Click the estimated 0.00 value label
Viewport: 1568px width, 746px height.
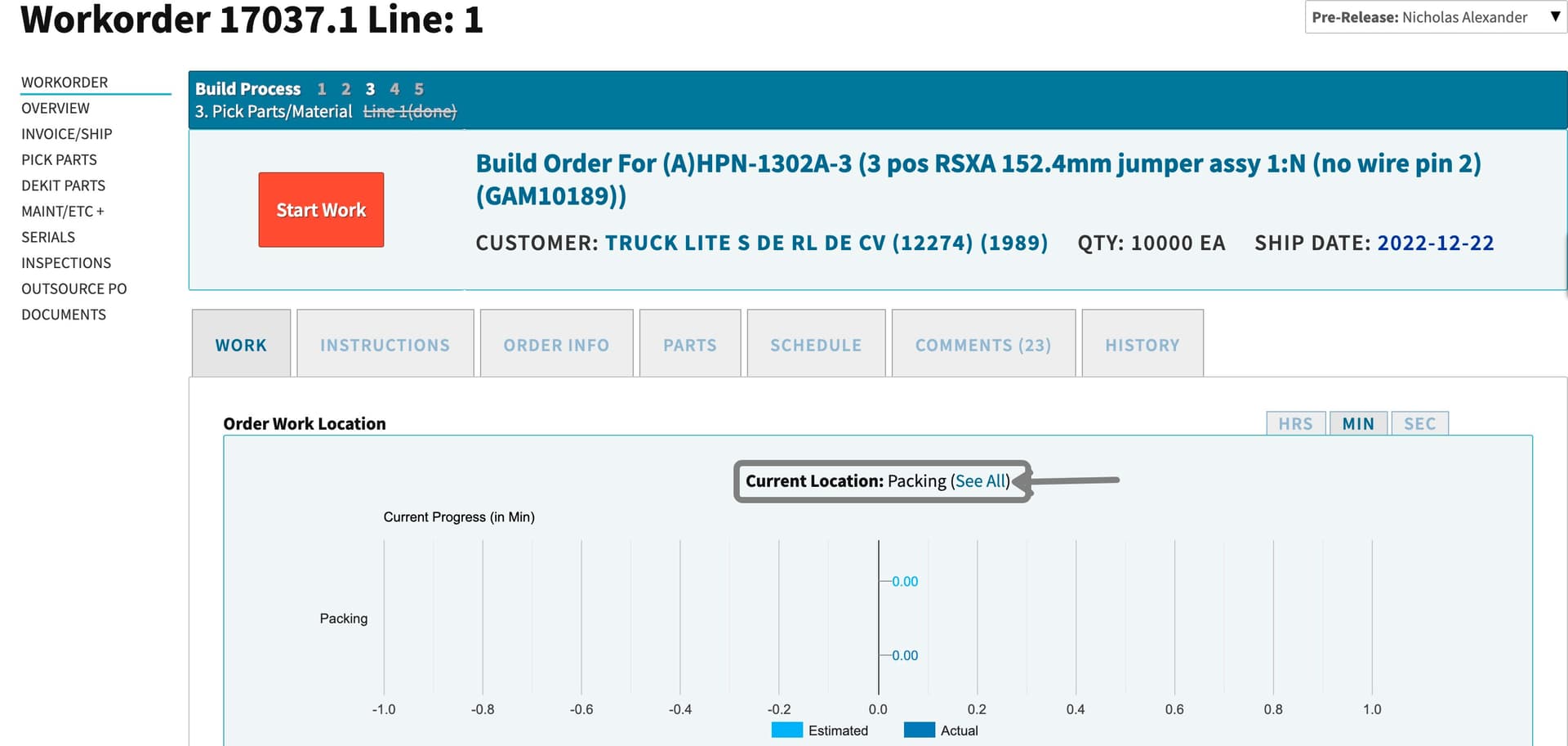[905, 582]
